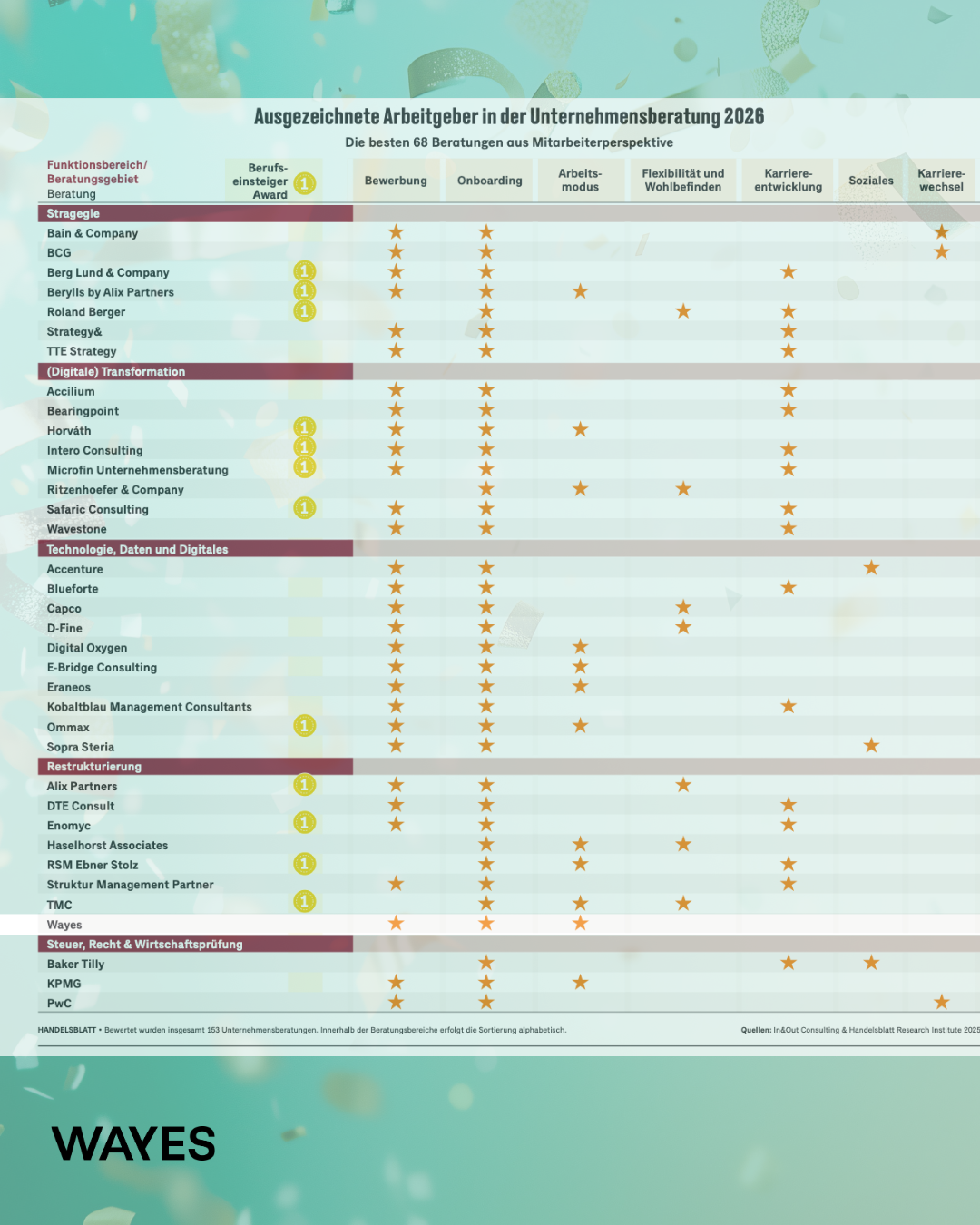Click the Bain & Company name

pyautogui.click(x=93, y=233)
